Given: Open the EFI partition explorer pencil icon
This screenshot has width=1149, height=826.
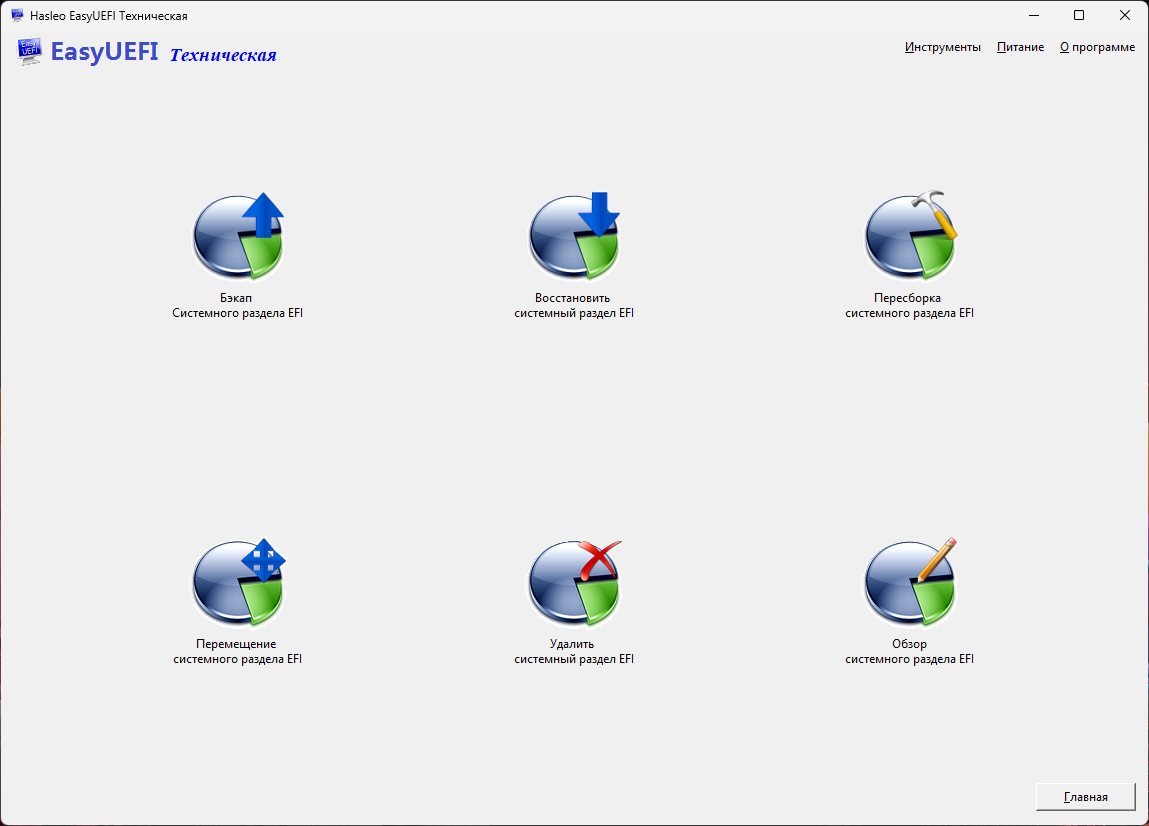Looking at the screenshot, I should (910, 583).
